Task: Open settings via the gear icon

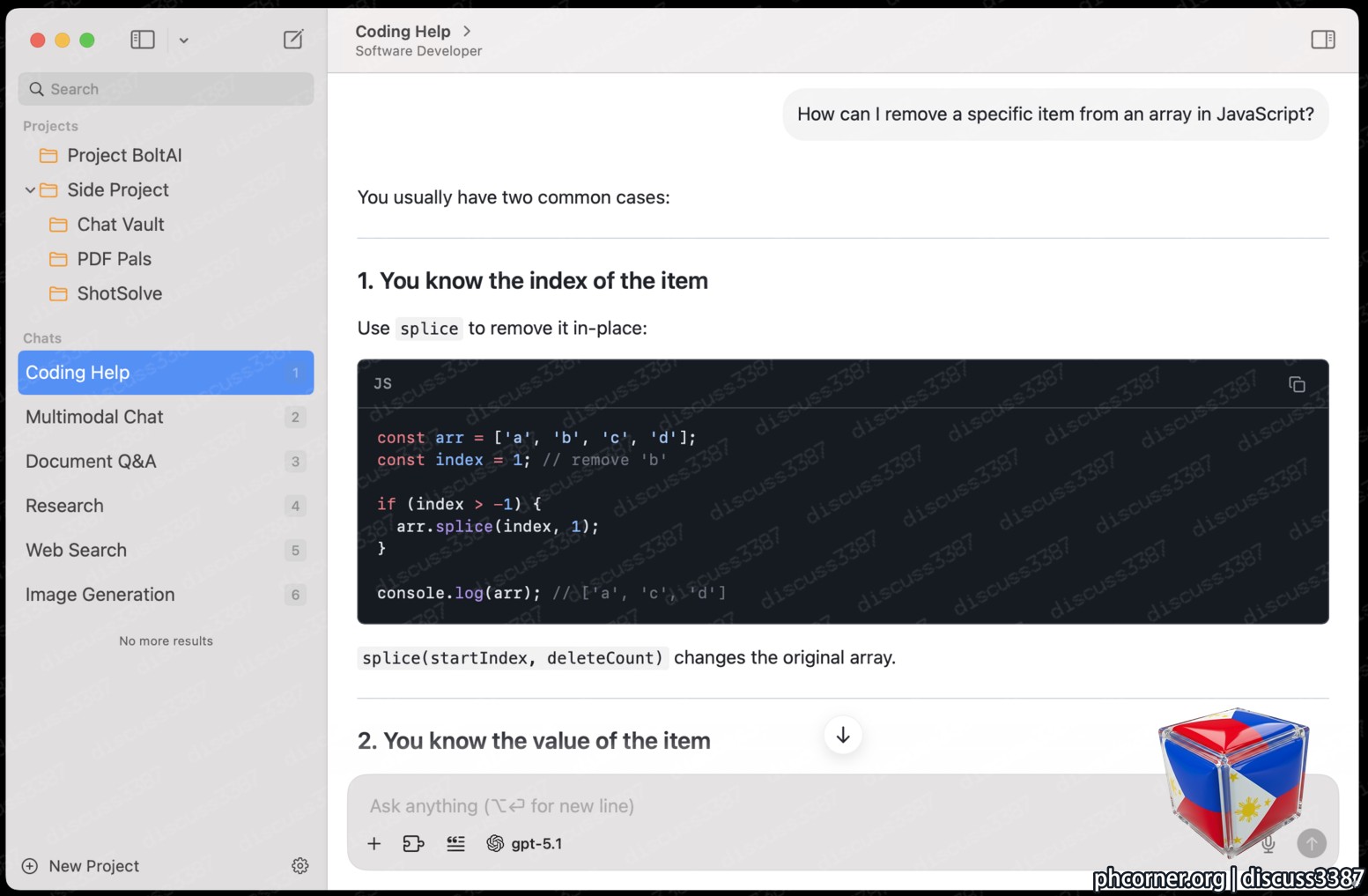Action: click(x=300, y=866)
